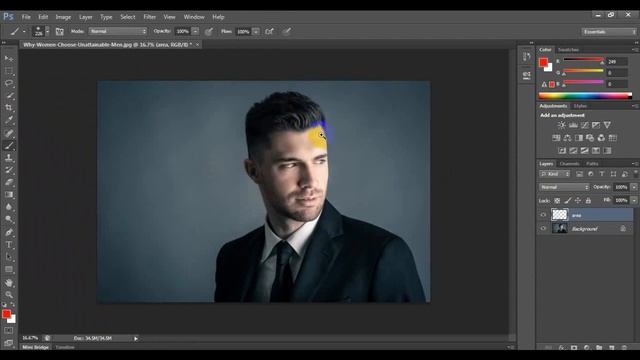Image resolution: width=640 pixels, height=360 pixels.
Task: Click the foreground color swatch in toolbox
Action: [x=6, y=314]
